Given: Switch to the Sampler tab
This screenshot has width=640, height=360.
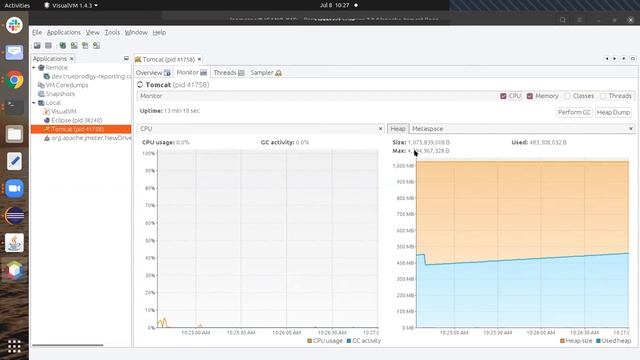Looking at the screenshot, I should (266, 73).
